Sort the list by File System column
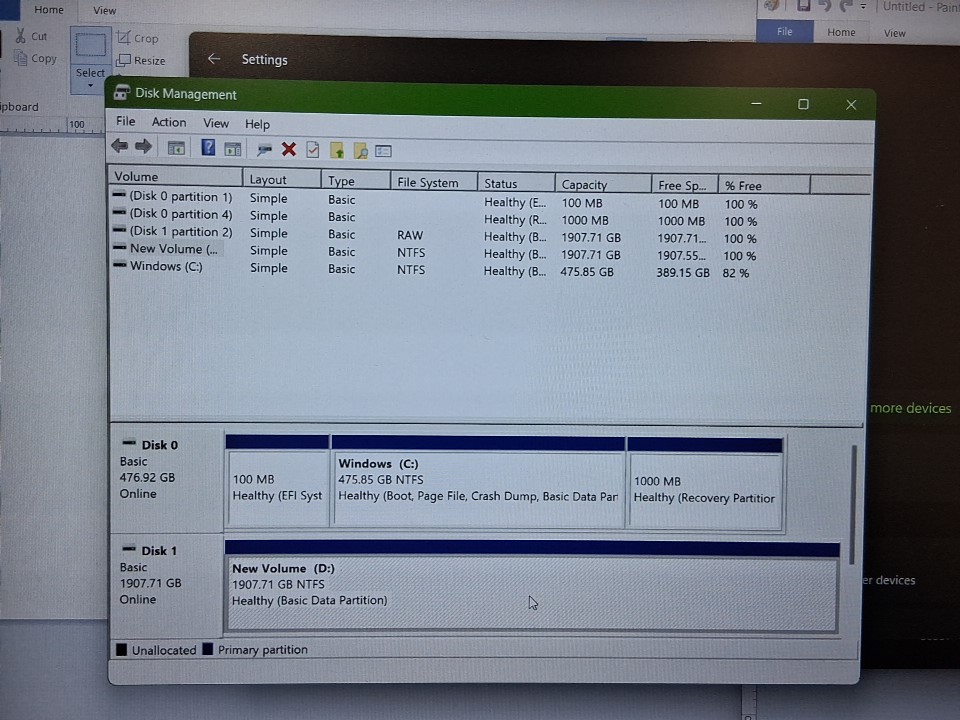This screenshot has height=720, width=960. tap(427, 183)
